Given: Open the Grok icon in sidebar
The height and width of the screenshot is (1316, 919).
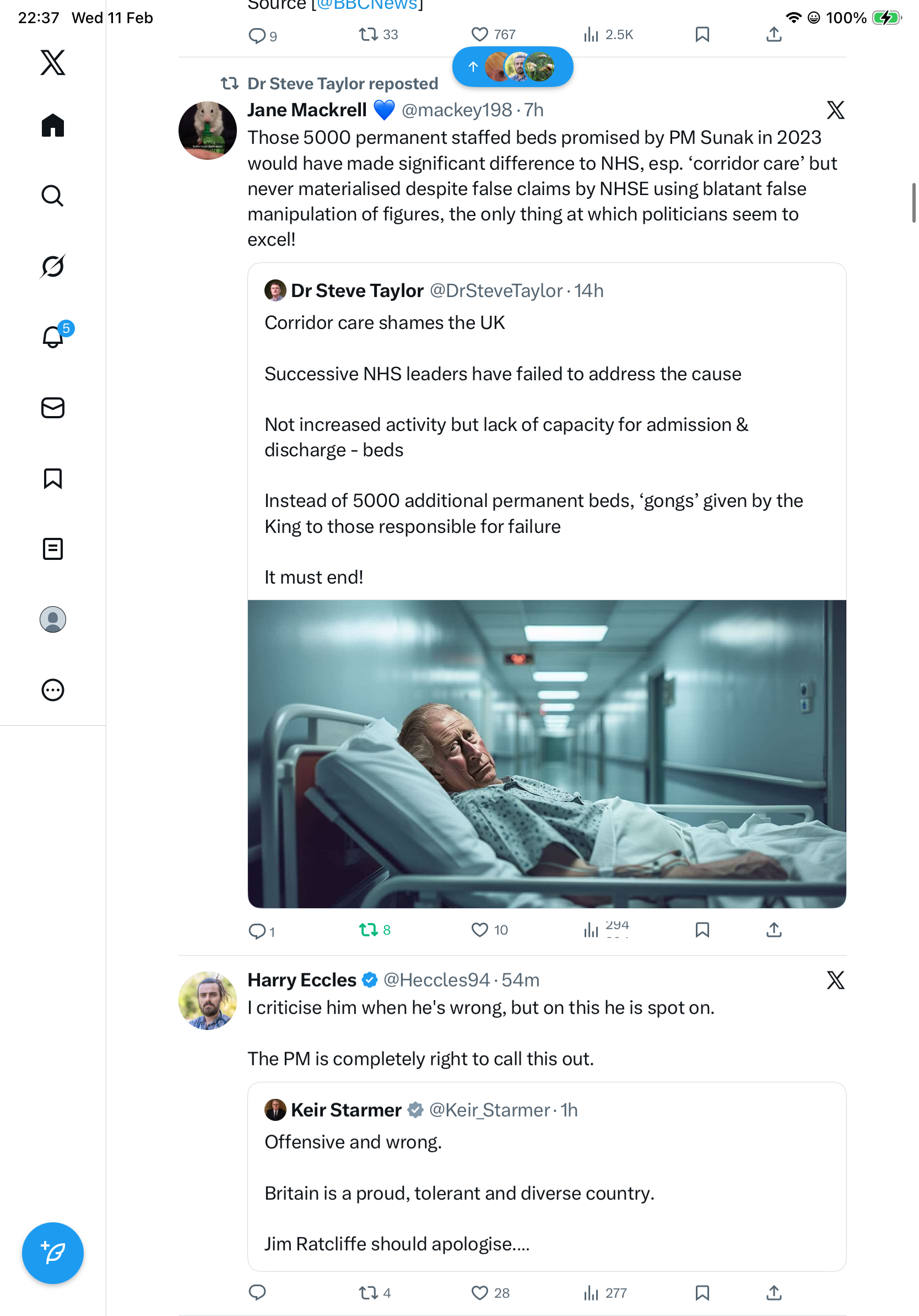Looking at the screenshot, I should tap(53, 267).
